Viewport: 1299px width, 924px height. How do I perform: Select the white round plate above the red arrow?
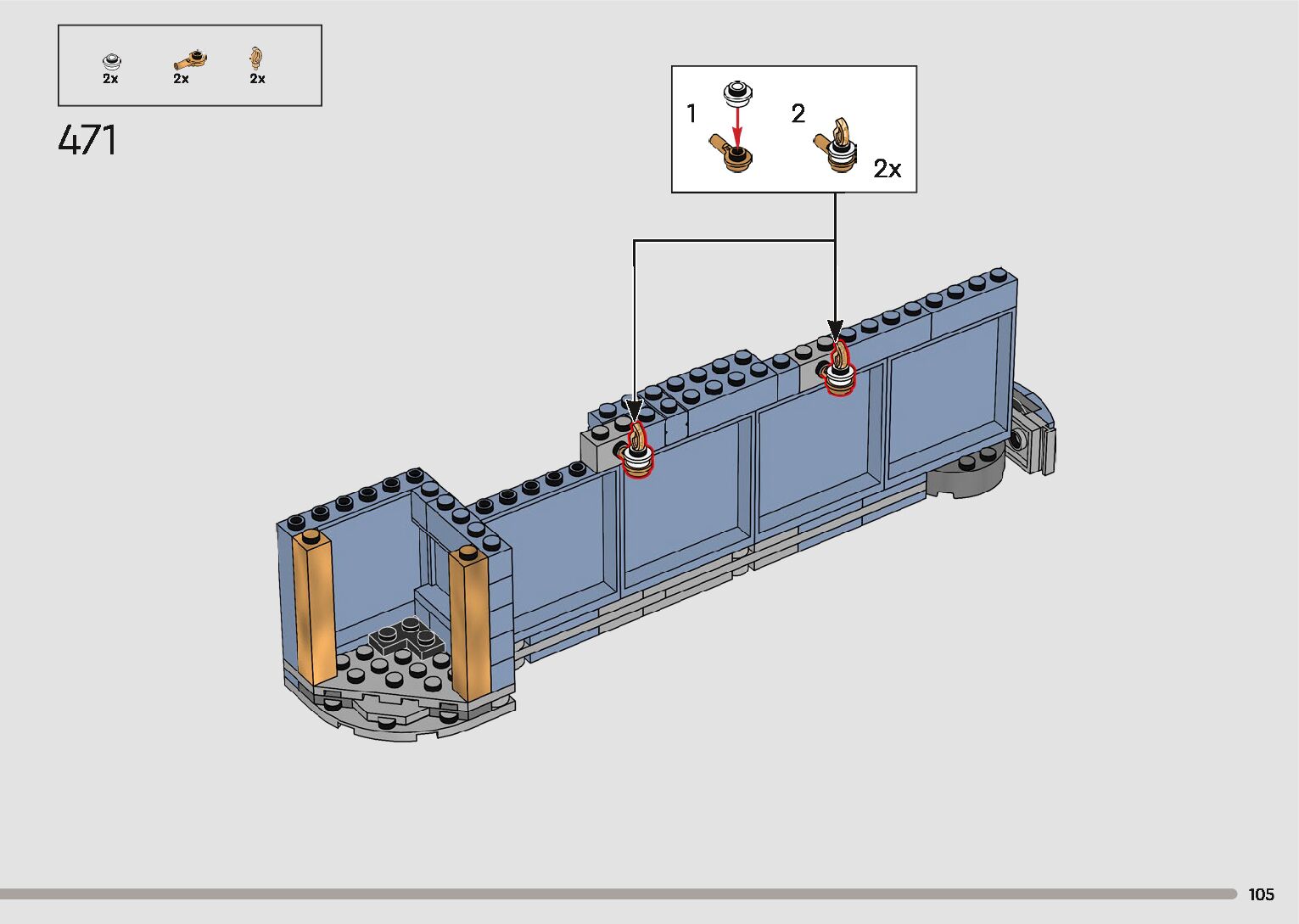click(738, 92)
